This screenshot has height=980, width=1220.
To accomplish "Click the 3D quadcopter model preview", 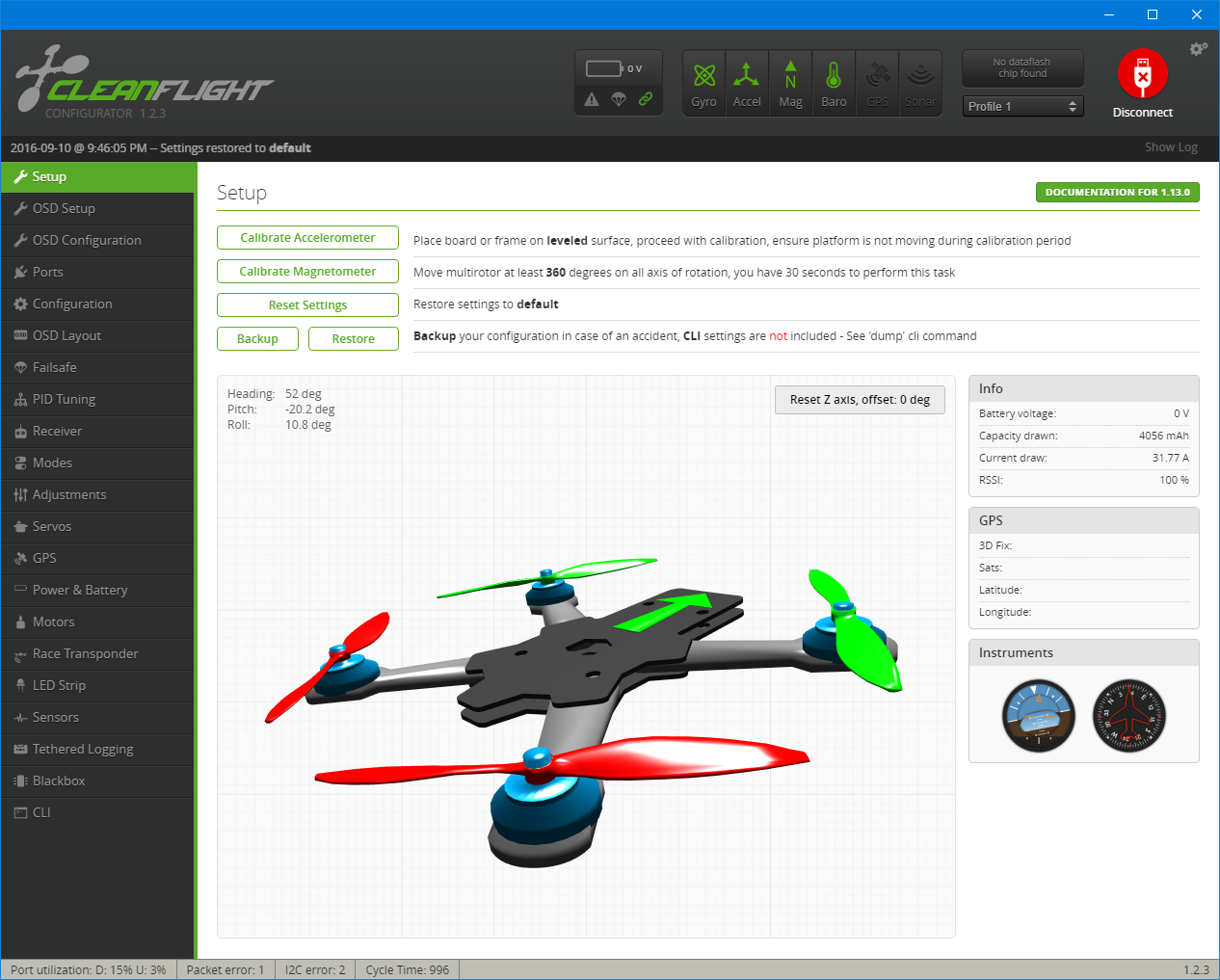I will click(x=586, y=656).
